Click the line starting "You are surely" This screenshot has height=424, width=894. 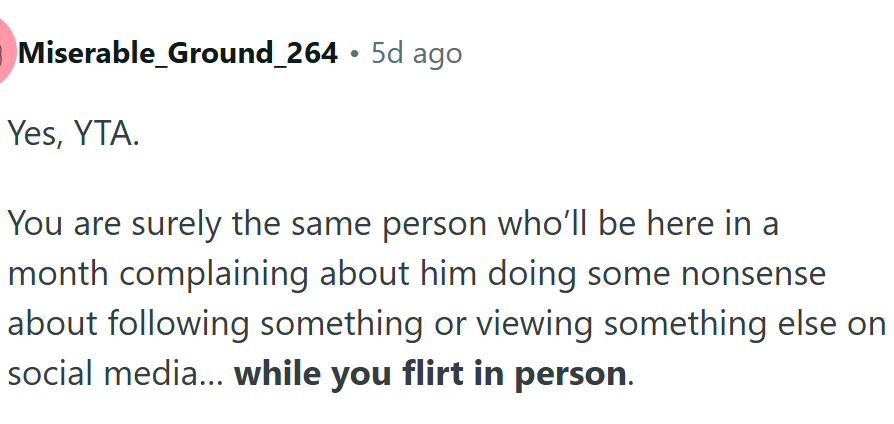[393, 224]
